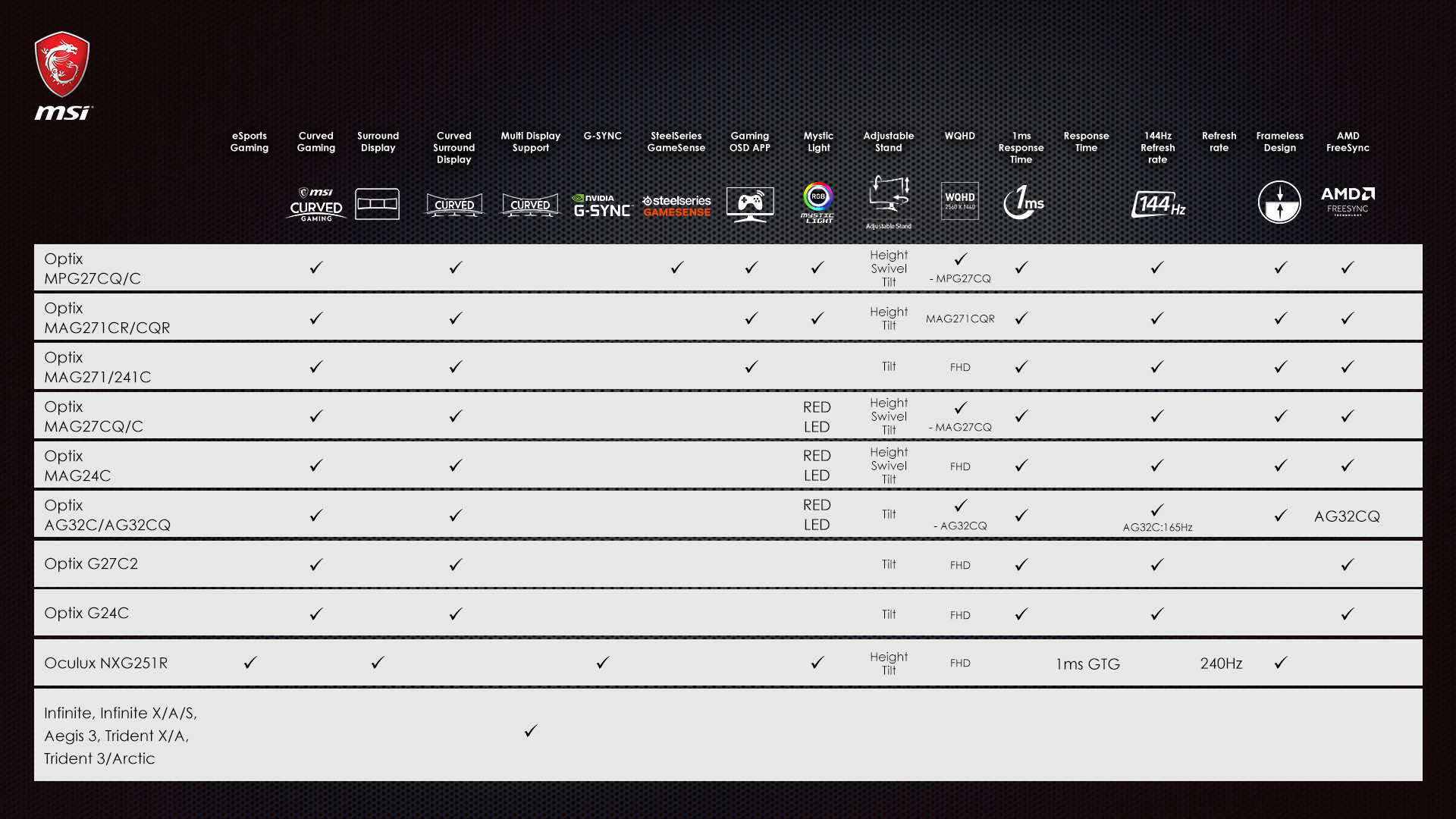Click Tilt in Optix G24C row

889,614
